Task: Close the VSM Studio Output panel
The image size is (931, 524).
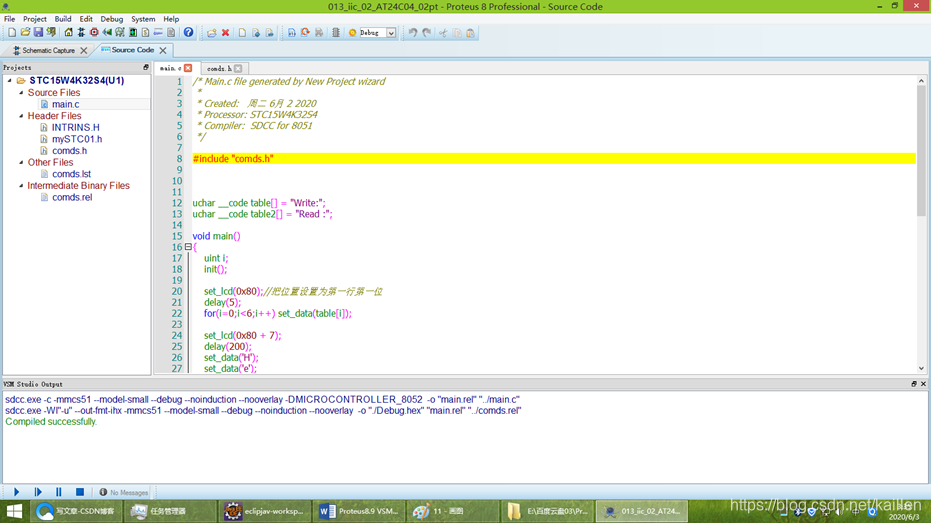Action: [x=923, y=384]
